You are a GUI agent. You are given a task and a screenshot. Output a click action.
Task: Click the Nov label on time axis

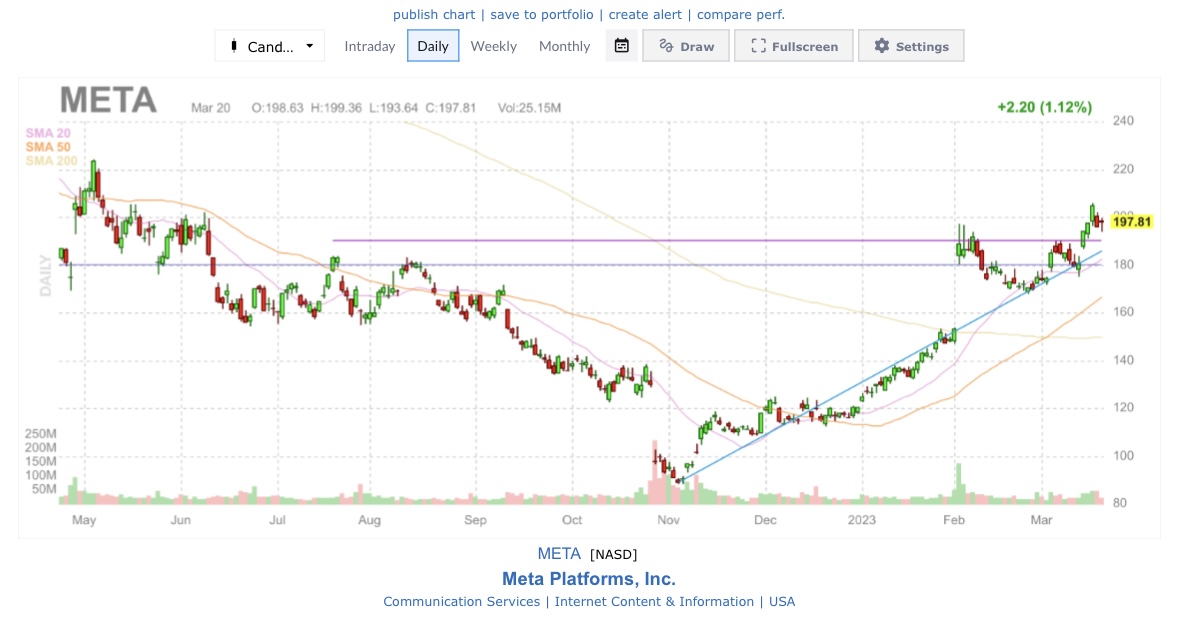[x=668, y=520]
